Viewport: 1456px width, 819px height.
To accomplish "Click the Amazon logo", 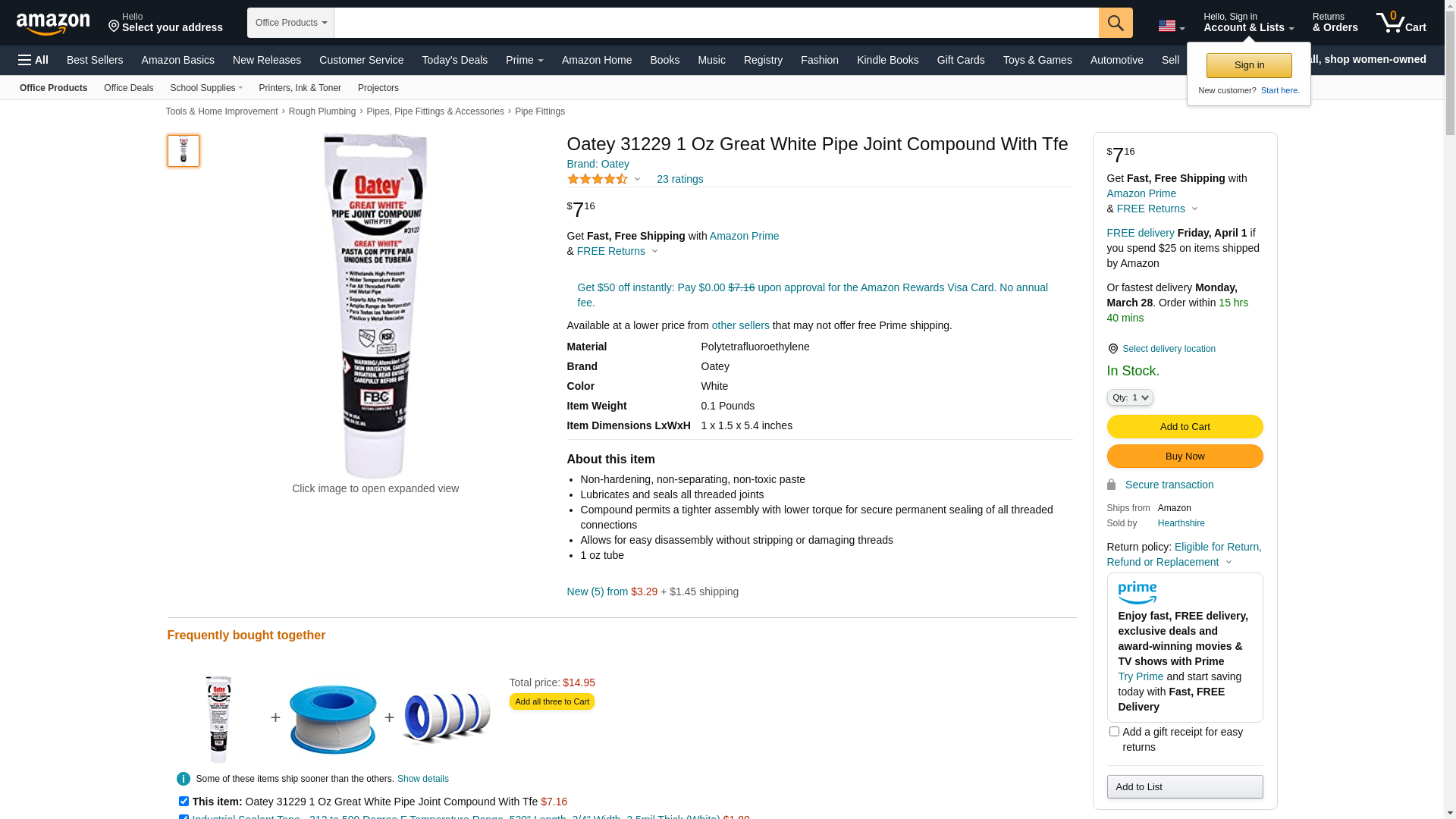I will click(x=53, y=24).
